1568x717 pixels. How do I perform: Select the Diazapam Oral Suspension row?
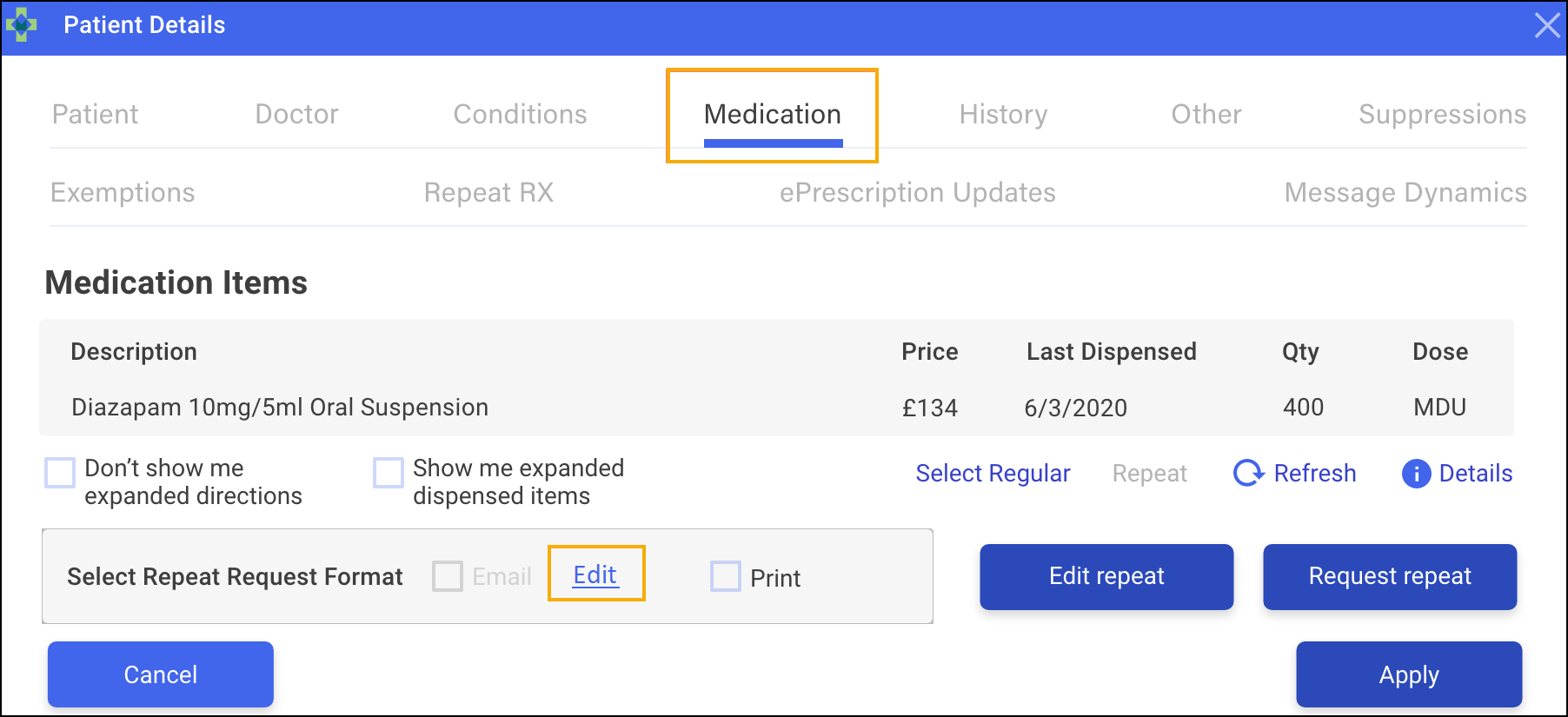tap(280, 408)
